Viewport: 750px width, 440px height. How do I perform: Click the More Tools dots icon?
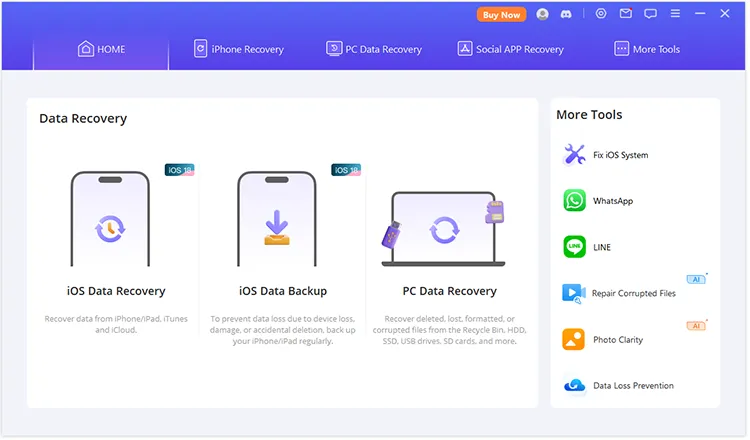coord(621,49)
